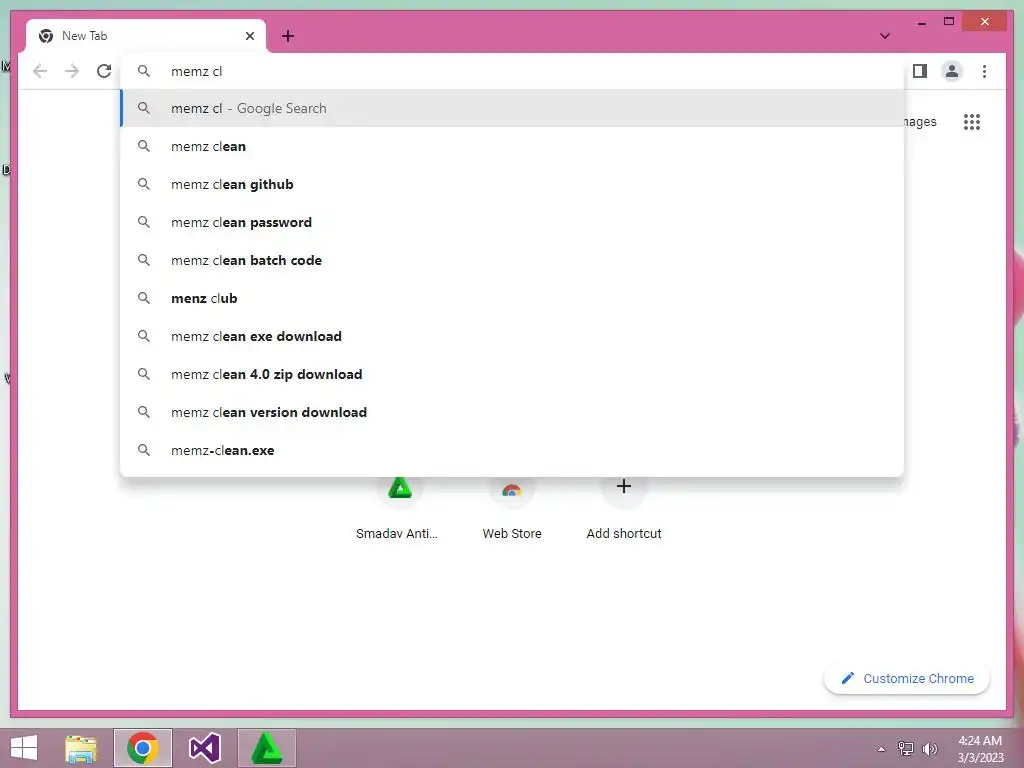
Task: Open the Google apps grid icon
Action: pos(972,122)
